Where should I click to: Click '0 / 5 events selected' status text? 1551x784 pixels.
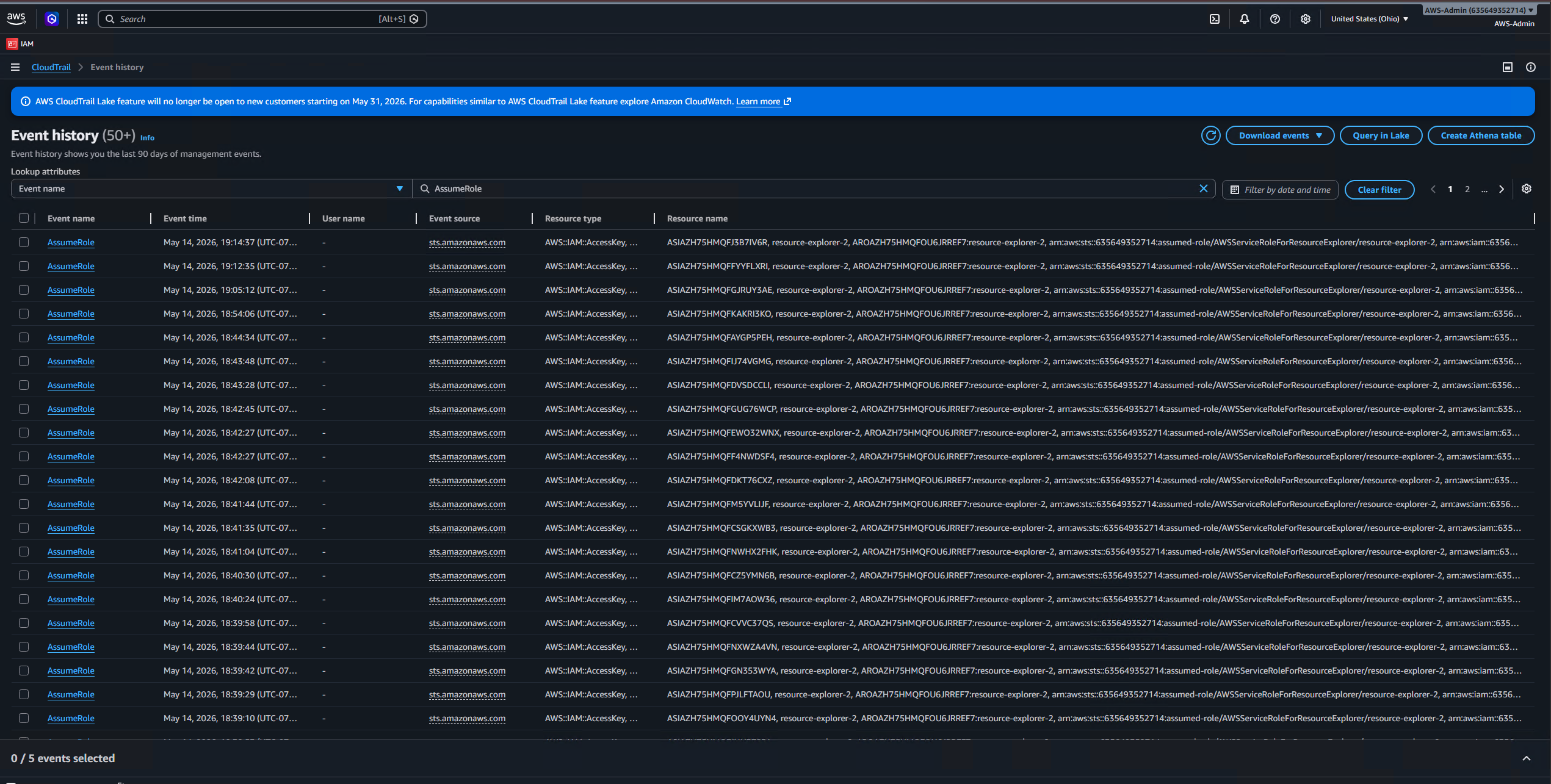(63, 758)
